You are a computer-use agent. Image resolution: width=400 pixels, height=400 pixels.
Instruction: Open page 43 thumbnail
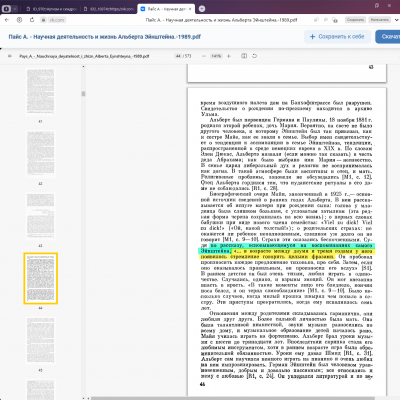coord(40,216)
